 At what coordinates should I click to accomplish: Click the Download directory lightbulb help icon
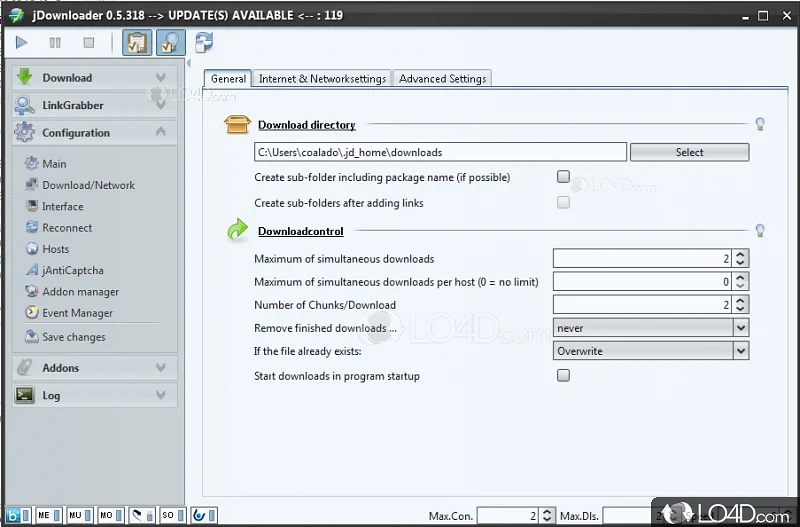pos(760,124)
